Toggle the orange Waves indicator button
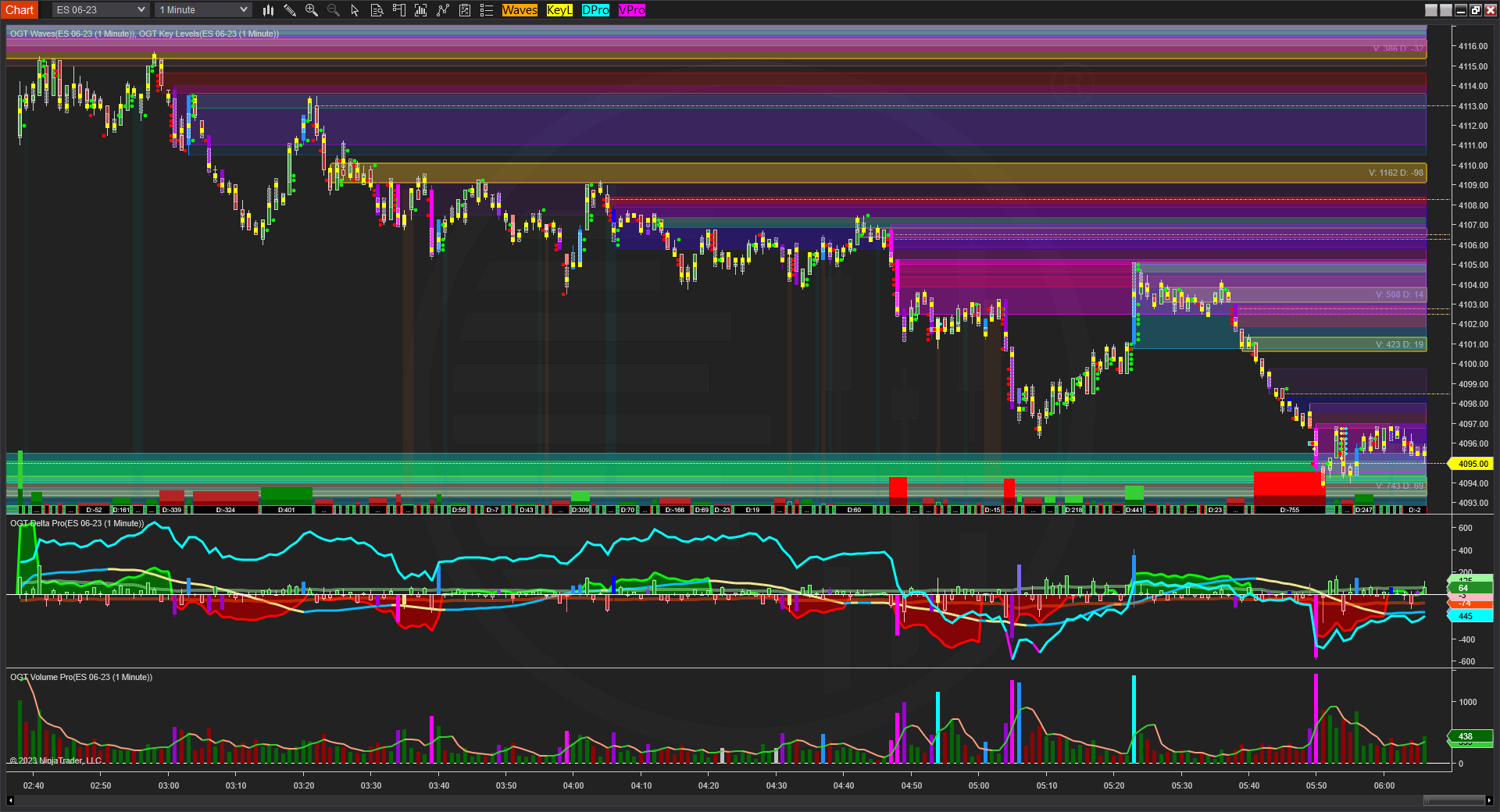 point(520,10)
